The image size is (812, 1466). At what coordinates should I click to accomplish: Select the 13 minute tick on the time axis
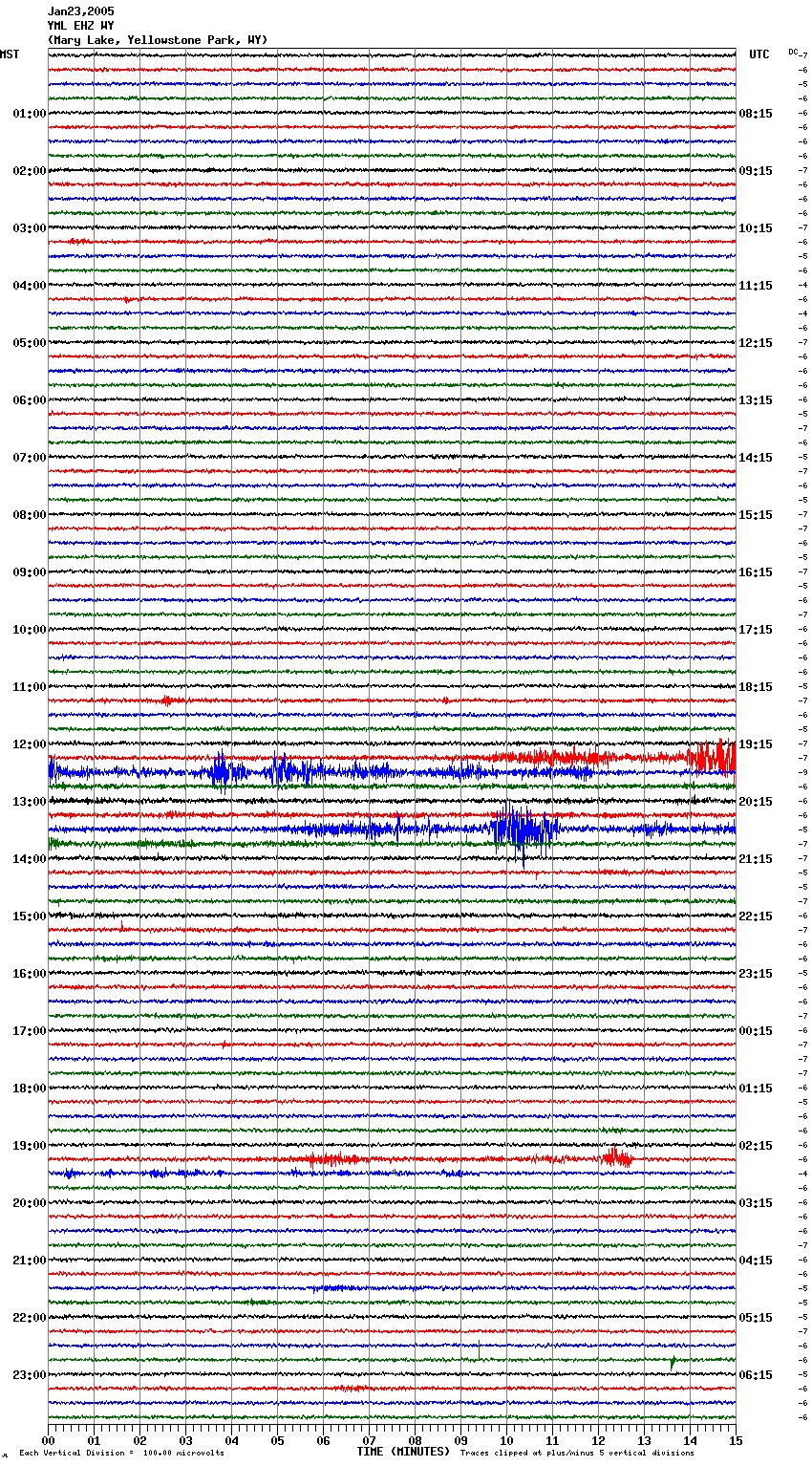coord(645,1440)
